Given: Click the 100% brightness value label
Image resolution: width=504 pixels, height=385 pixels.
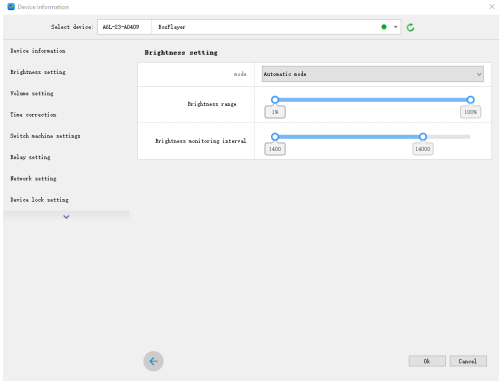Looking at the screenshot, I should pos(470,112).
